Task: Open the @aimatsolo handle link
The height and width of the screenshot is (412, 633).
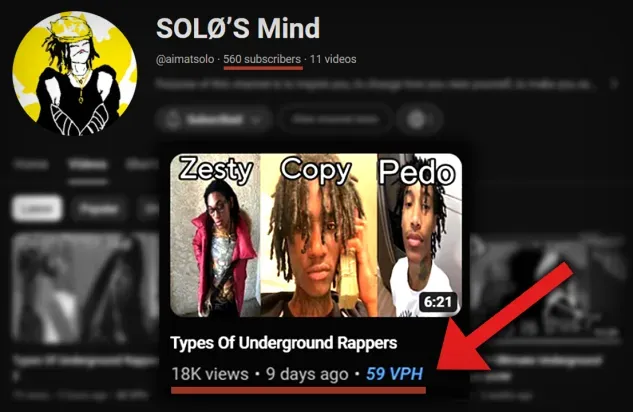Action: 185,59
